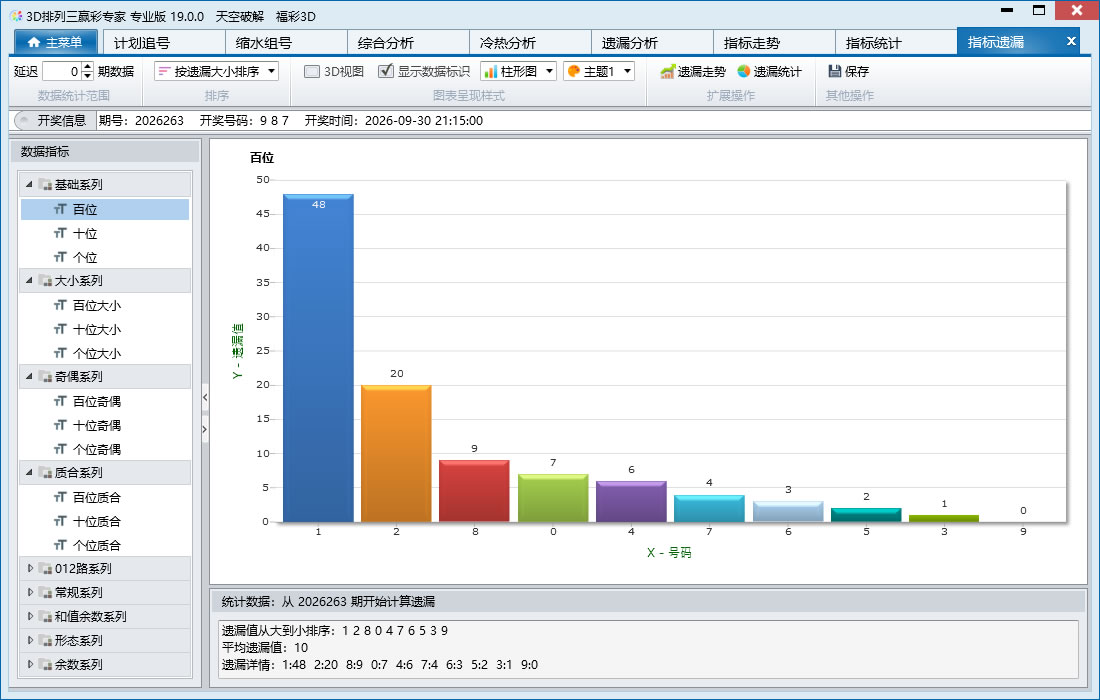
Task: Enable the 3D视图 checkbox
Action: click(312, 72)
